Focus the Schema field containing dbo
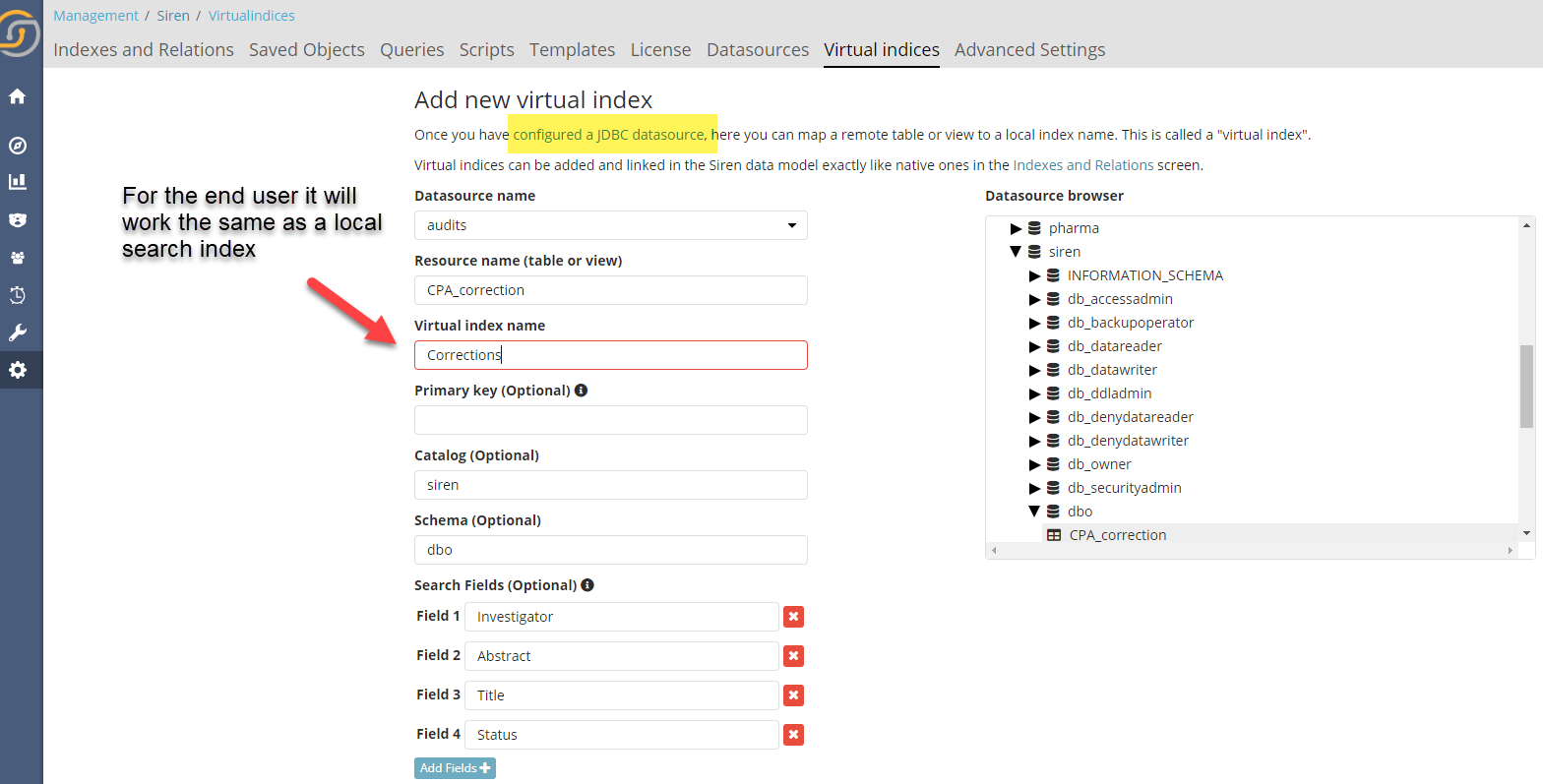This screenshot has height=784, width=1543. coord(611,550)
